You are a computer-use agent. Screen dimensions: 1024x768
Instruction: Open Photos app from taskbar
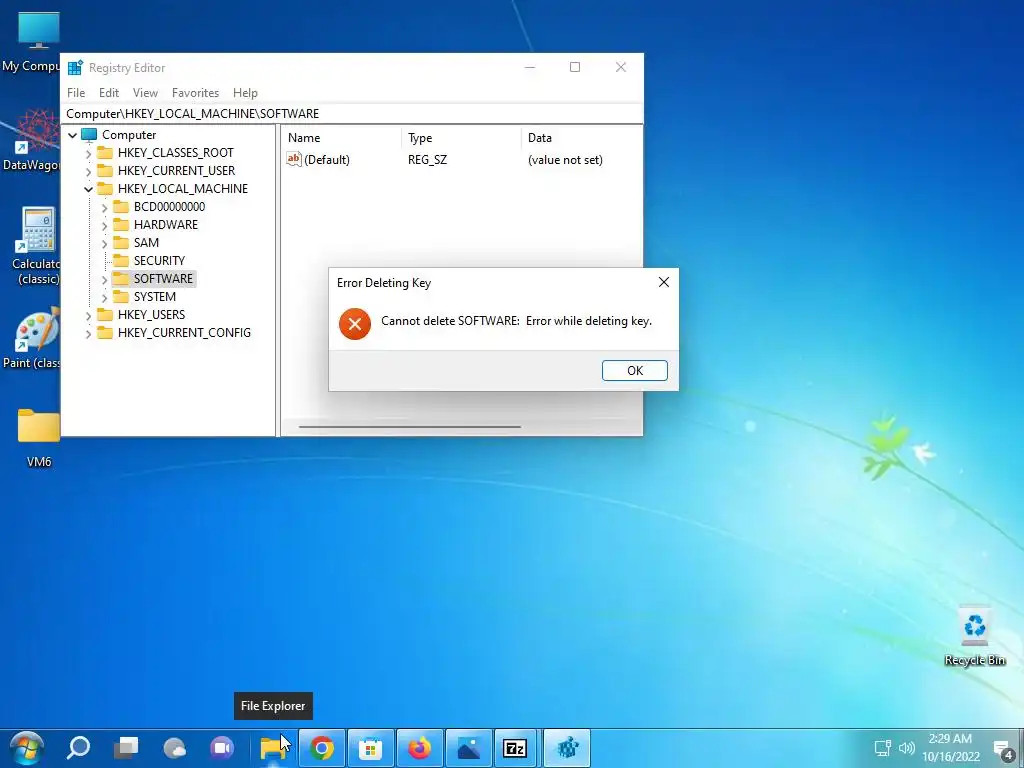(x=468, y=748)
